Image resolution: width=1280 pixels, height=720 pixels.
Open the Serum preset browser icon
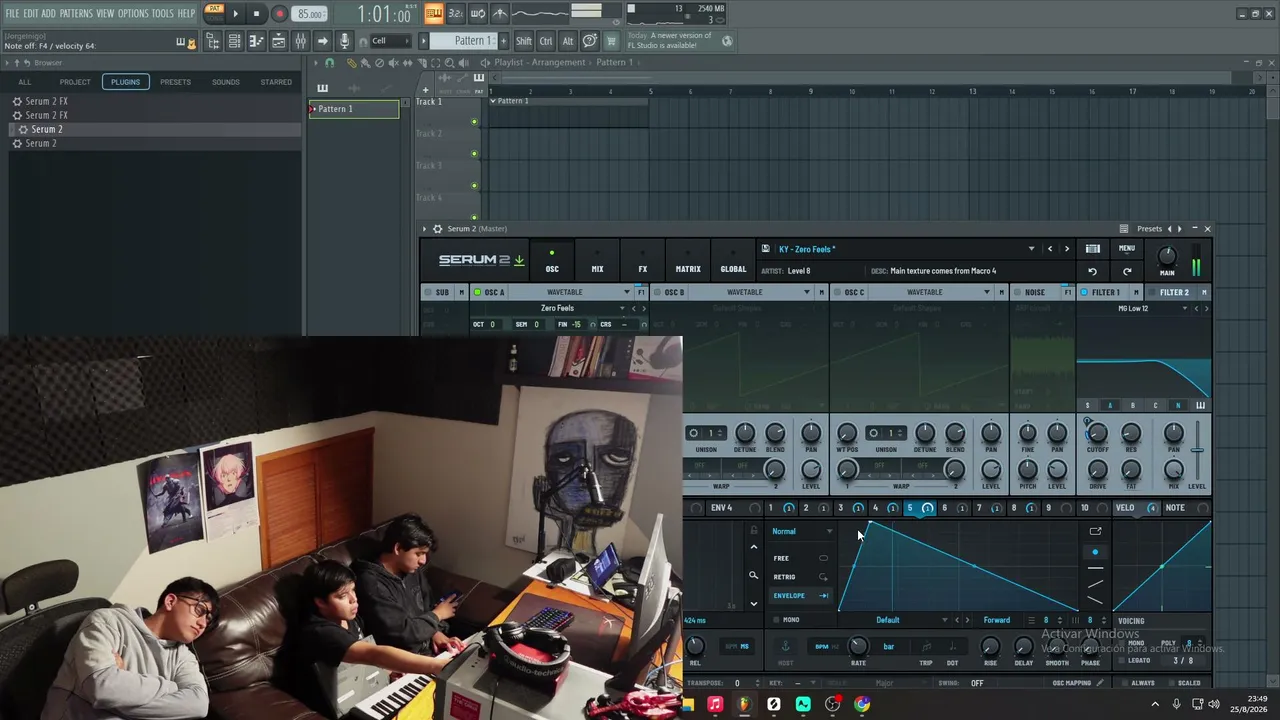point(1093,249)
